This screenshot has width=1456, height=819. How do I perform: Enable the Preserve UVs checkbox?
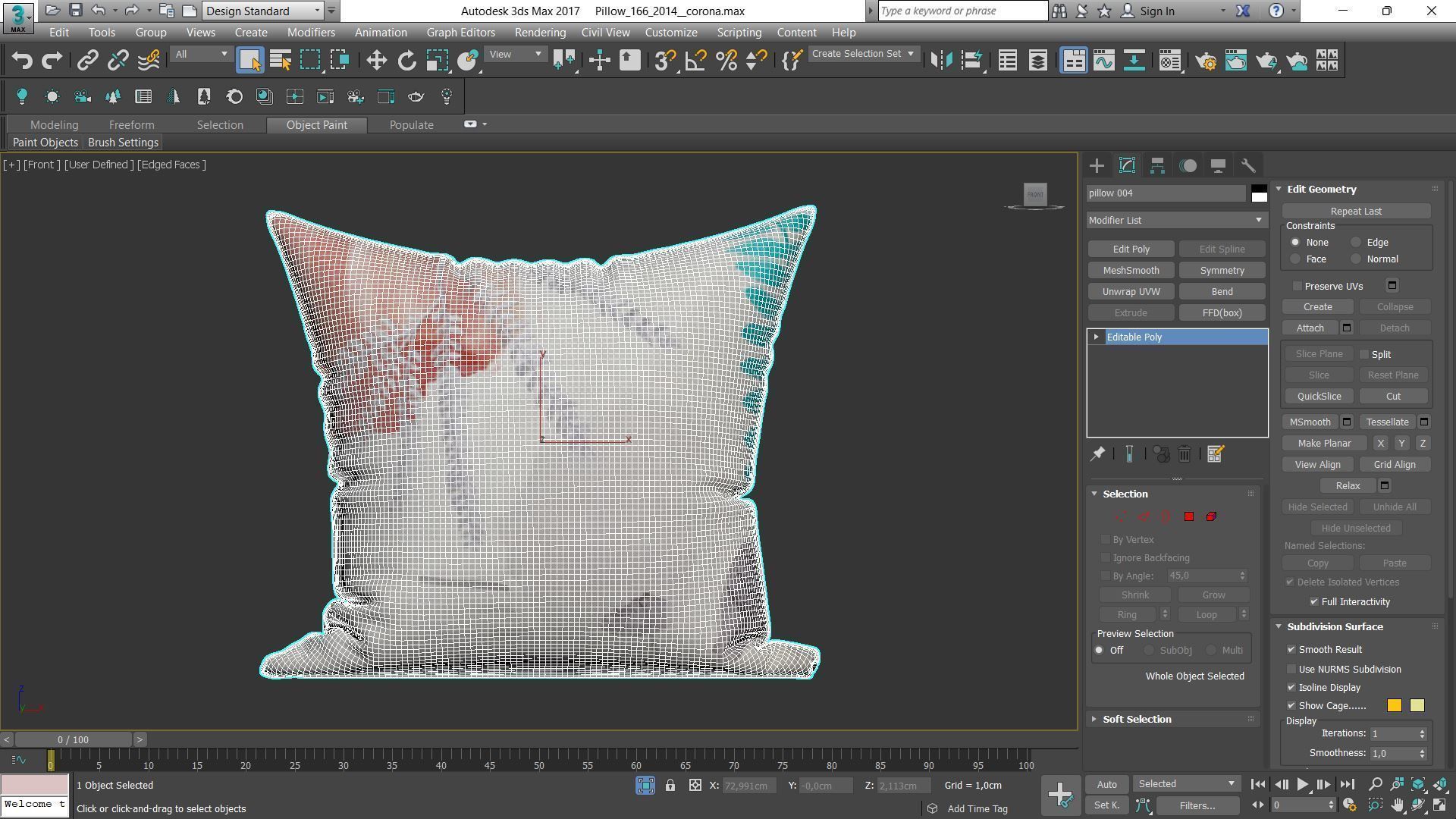point(1298,287)
